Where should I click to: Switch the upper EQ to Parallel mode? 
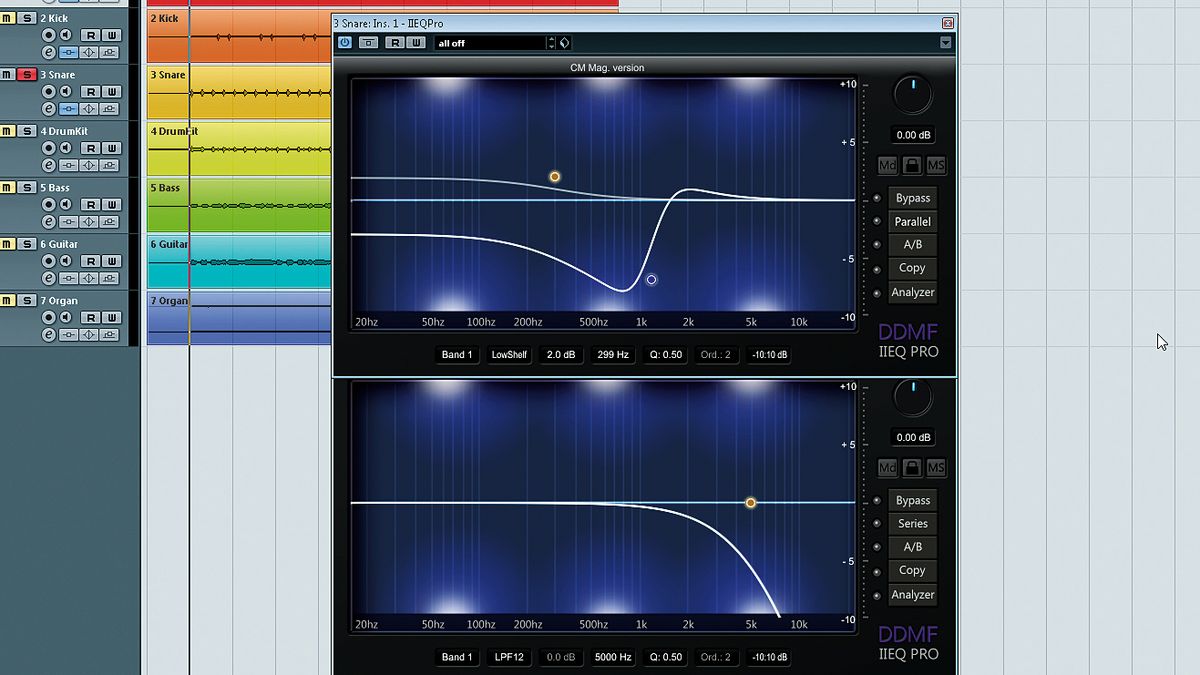(912, 221)
